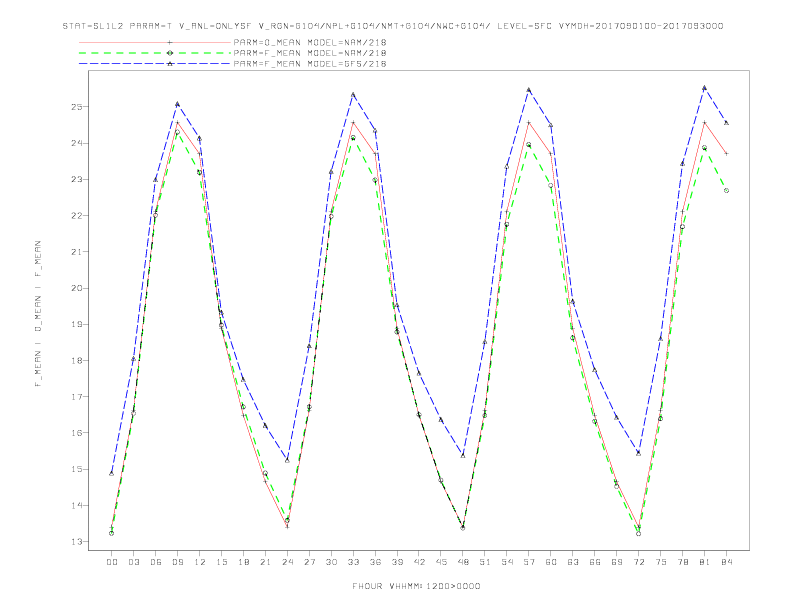This screenshot has height=612, width=792.
Task: Click the x-axis title 'FHOUR VHHMM:1200>0000'
Action: pyautogui.click(x=416, y=586)
